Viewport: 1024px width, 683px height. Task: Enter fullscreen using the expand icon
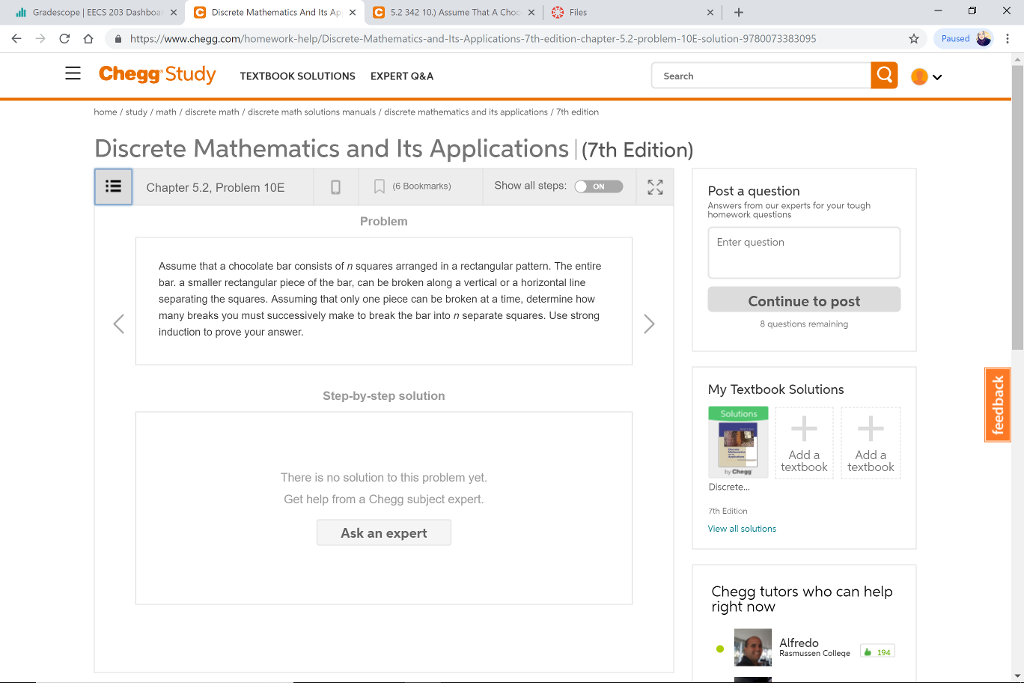(654, 186)
